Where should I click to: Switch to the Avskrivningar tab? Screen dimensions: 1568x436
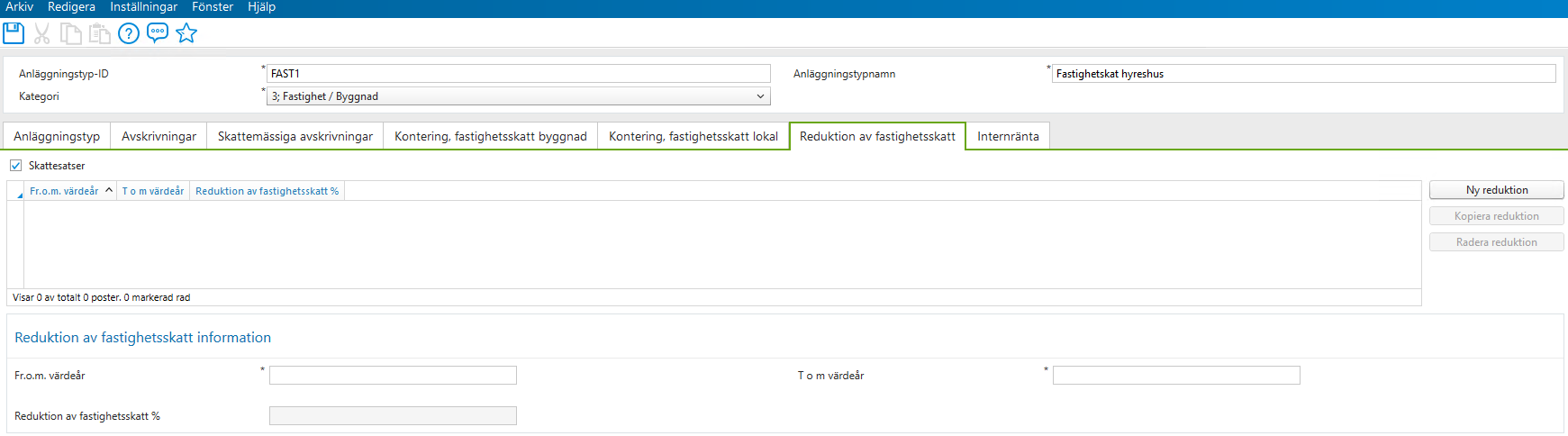159,136
